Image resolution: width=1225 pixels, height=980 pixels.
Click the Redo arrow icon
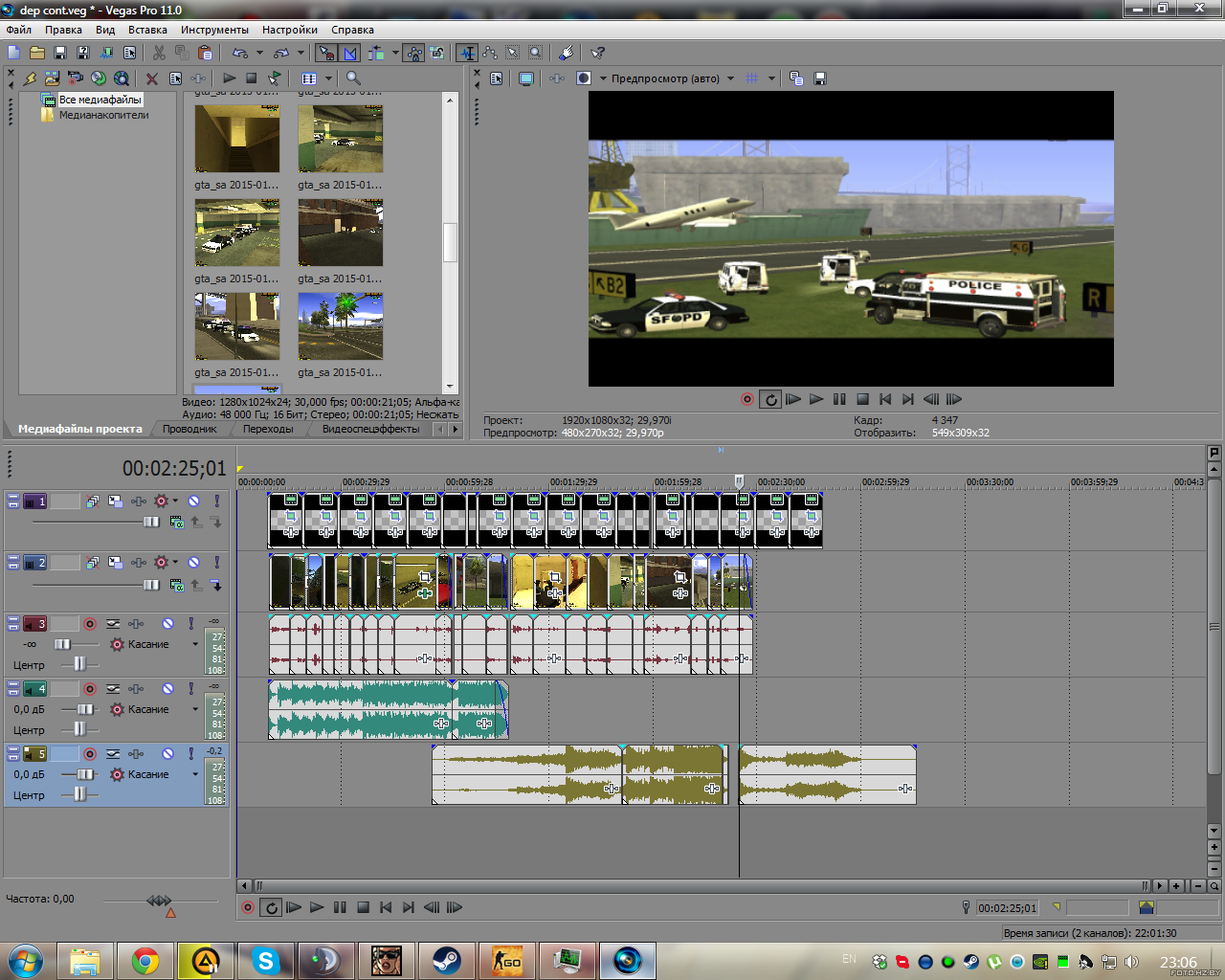pos(281,53)
